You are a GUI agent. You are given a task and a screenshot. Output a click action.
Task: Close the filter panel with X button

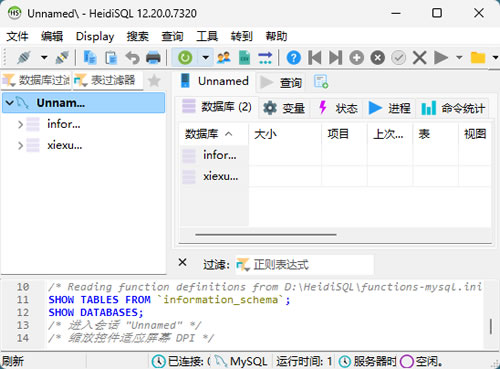(182, 262)
